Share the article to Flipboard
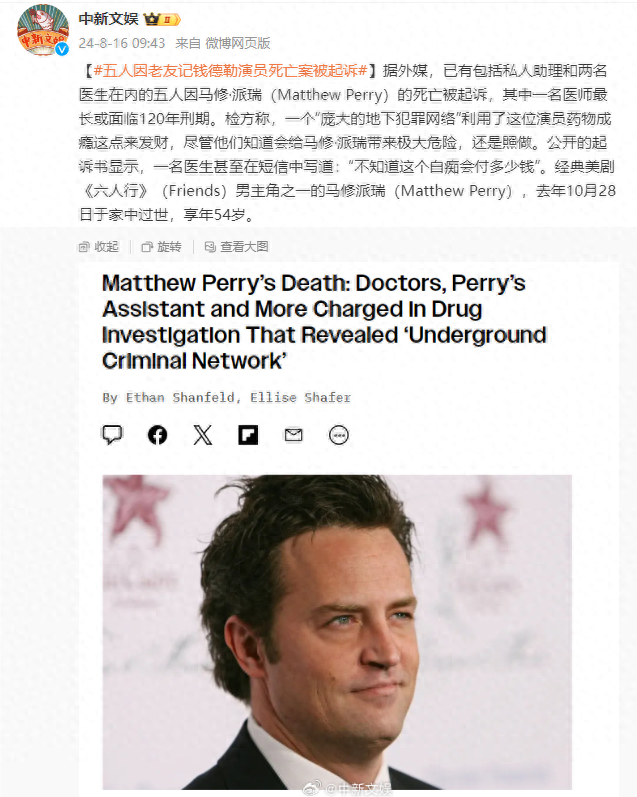This screenshot has width=637, height=797. tap(248, 435)
